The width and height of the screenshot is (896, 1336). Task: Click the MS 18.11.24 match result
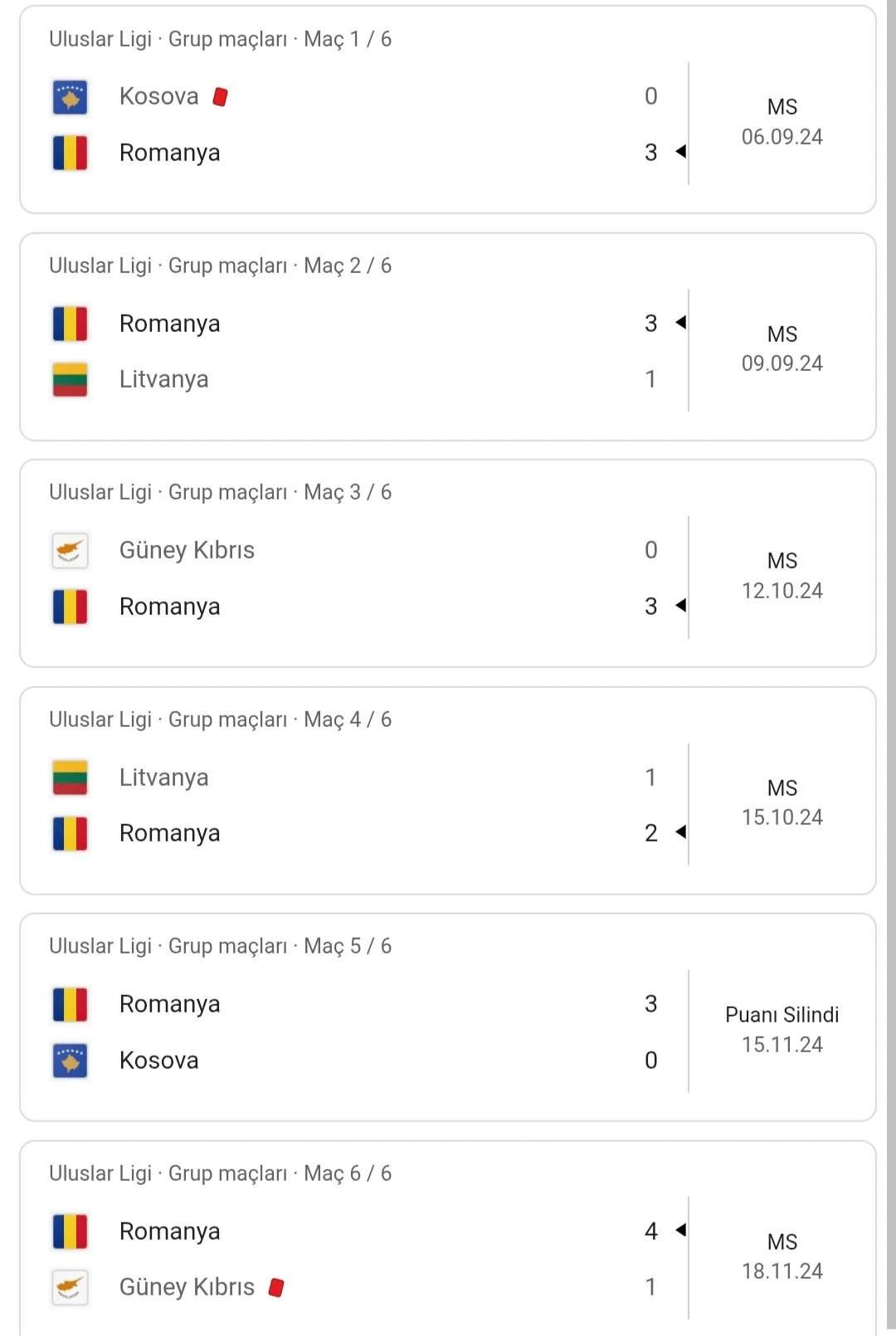click(x=782, y=1256)
